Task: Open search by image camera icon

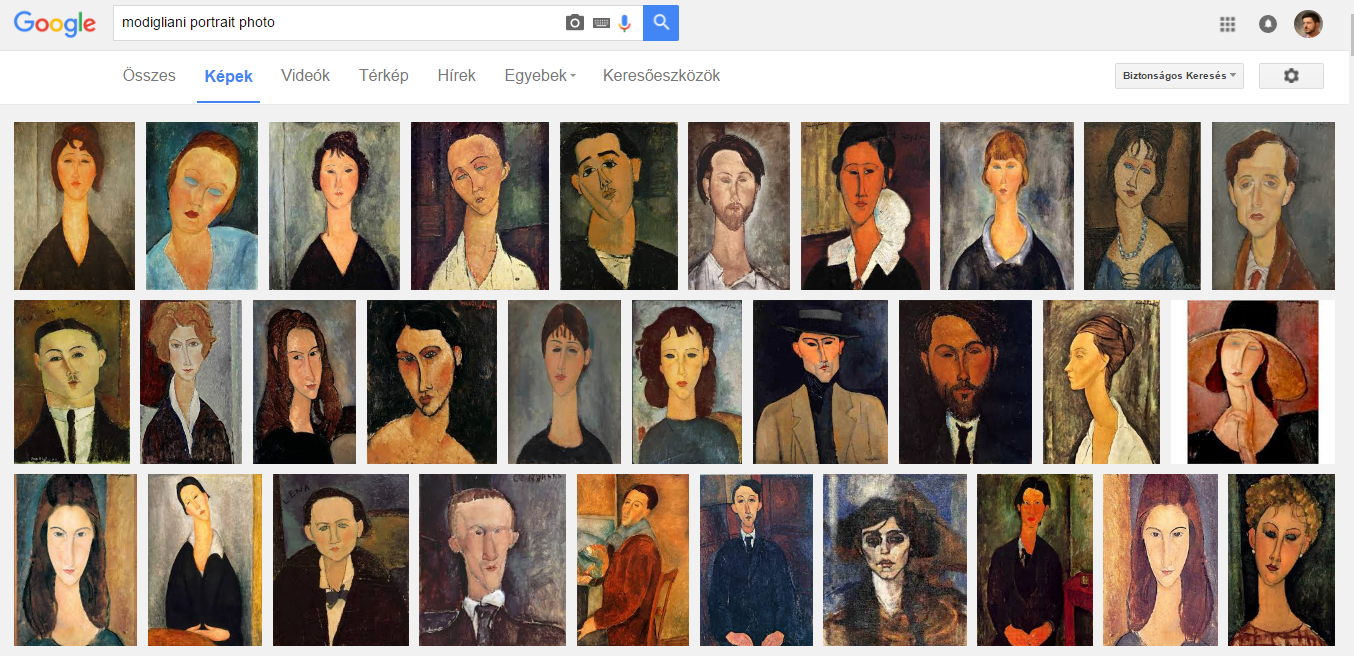Action: tap(575, 23)
